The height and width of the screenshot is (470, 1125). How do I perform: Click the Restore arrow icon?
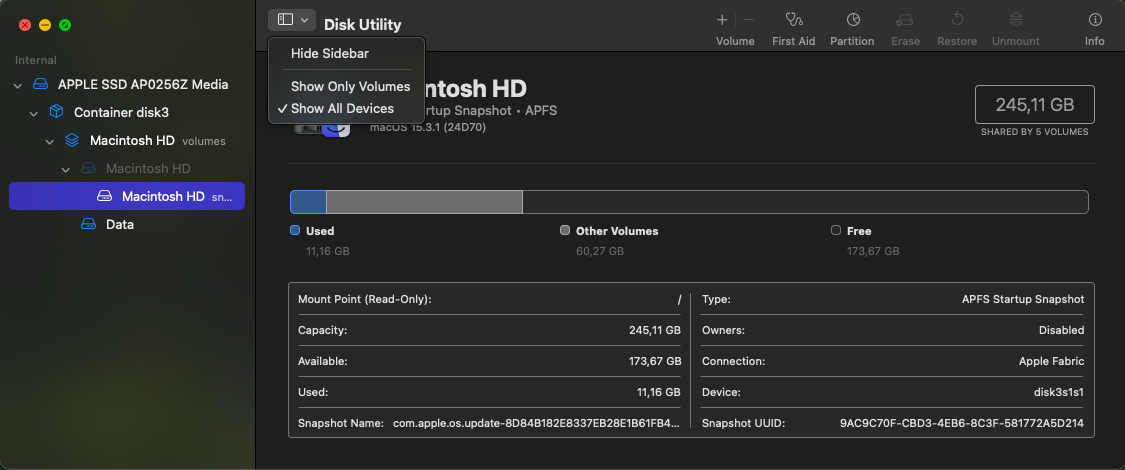(x=957, y=20)
